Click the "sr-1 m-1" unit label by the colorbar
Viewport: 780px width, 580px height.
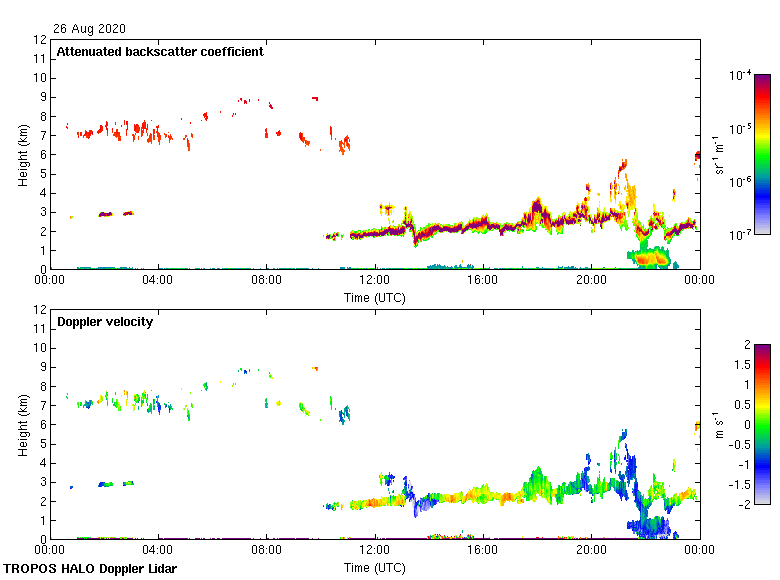click(x=720, y=154)
